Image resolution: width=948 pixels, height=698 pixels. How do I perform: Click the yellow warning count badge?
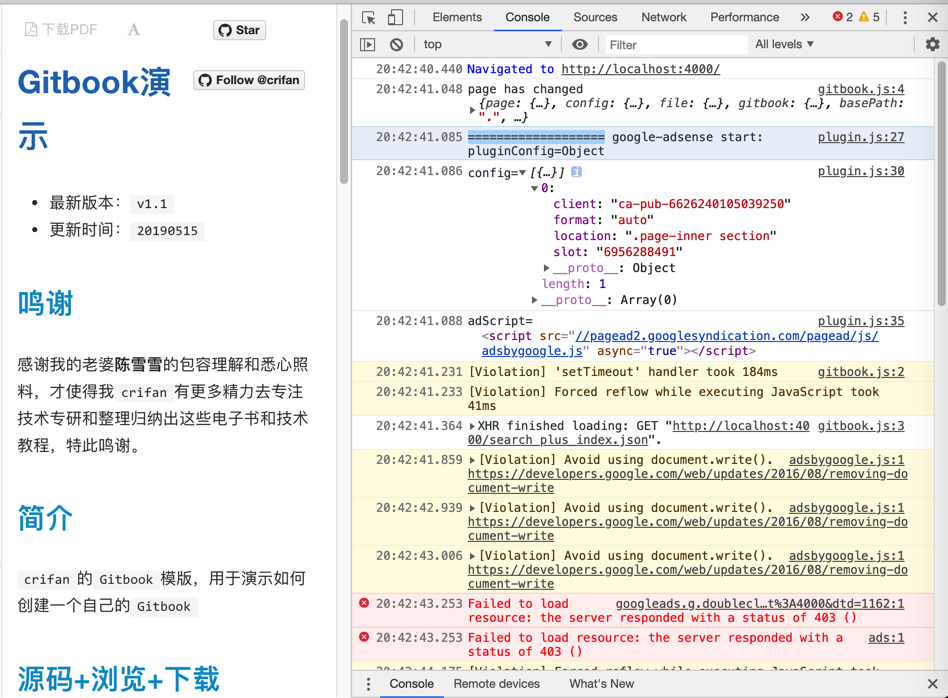coord(869,17)
